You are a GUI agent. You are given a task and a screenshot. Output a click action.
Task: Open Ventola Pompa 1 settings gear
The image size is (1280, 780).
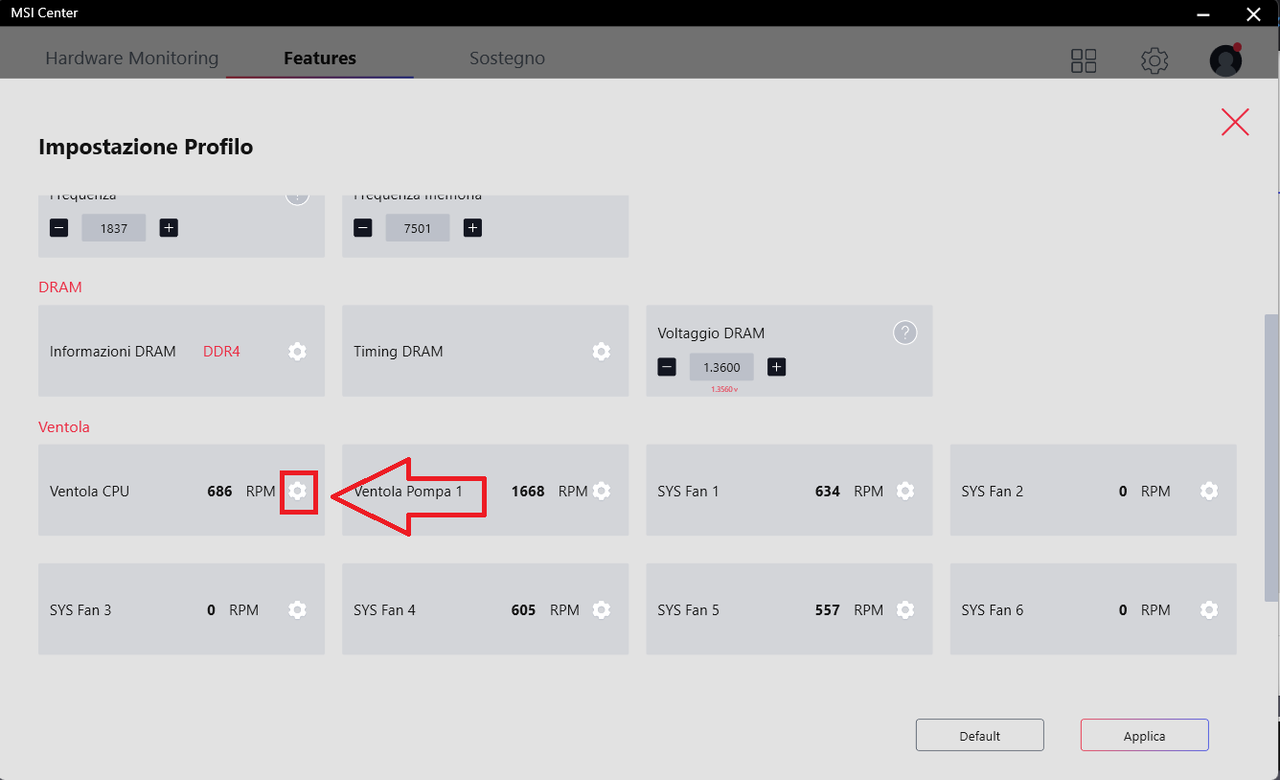601,491
